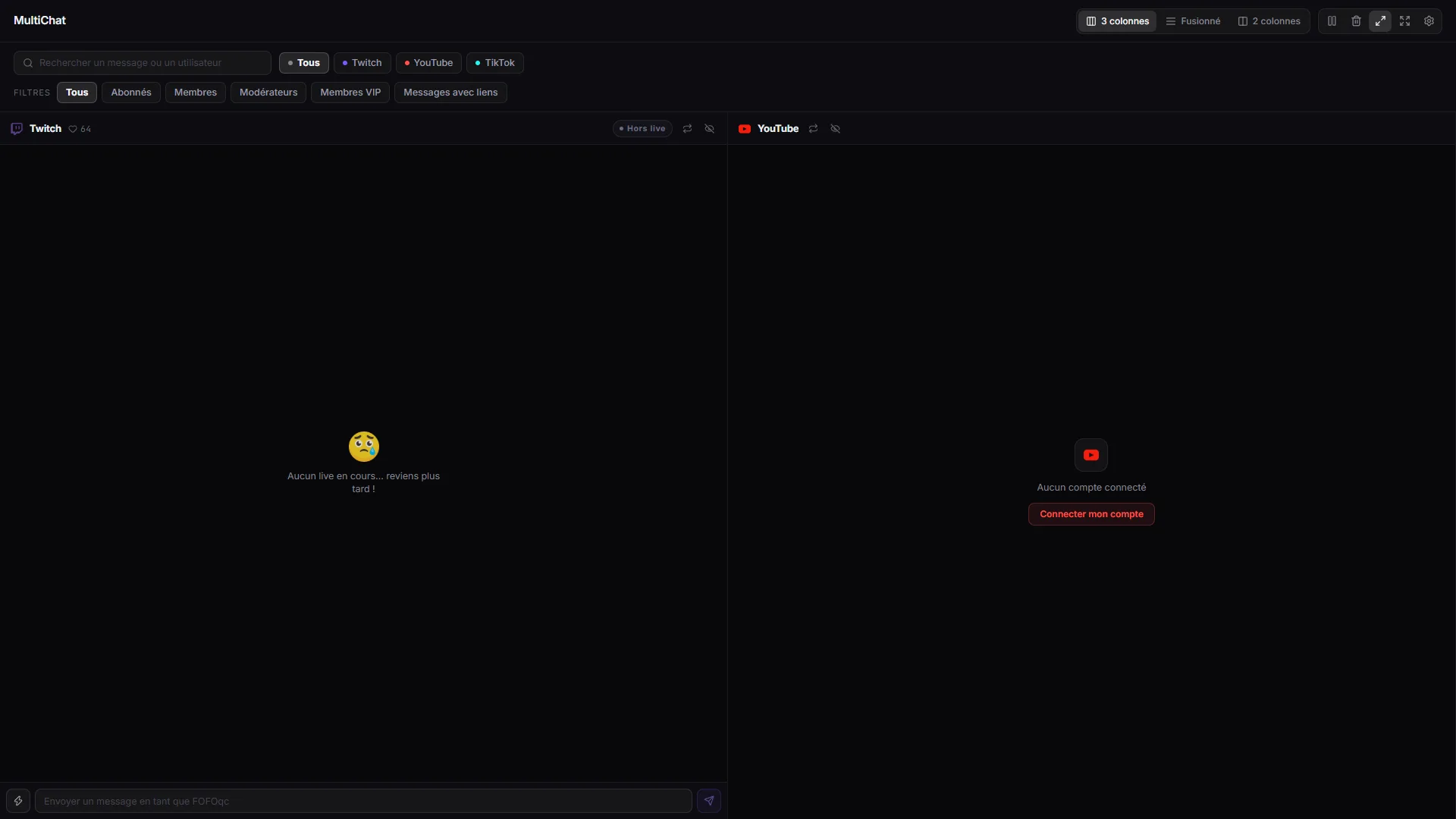Image resolution: width=1456 pixels, height=819 pixels.
Task: Refresh the Twitch column
Action: click(x=687, y=129)
